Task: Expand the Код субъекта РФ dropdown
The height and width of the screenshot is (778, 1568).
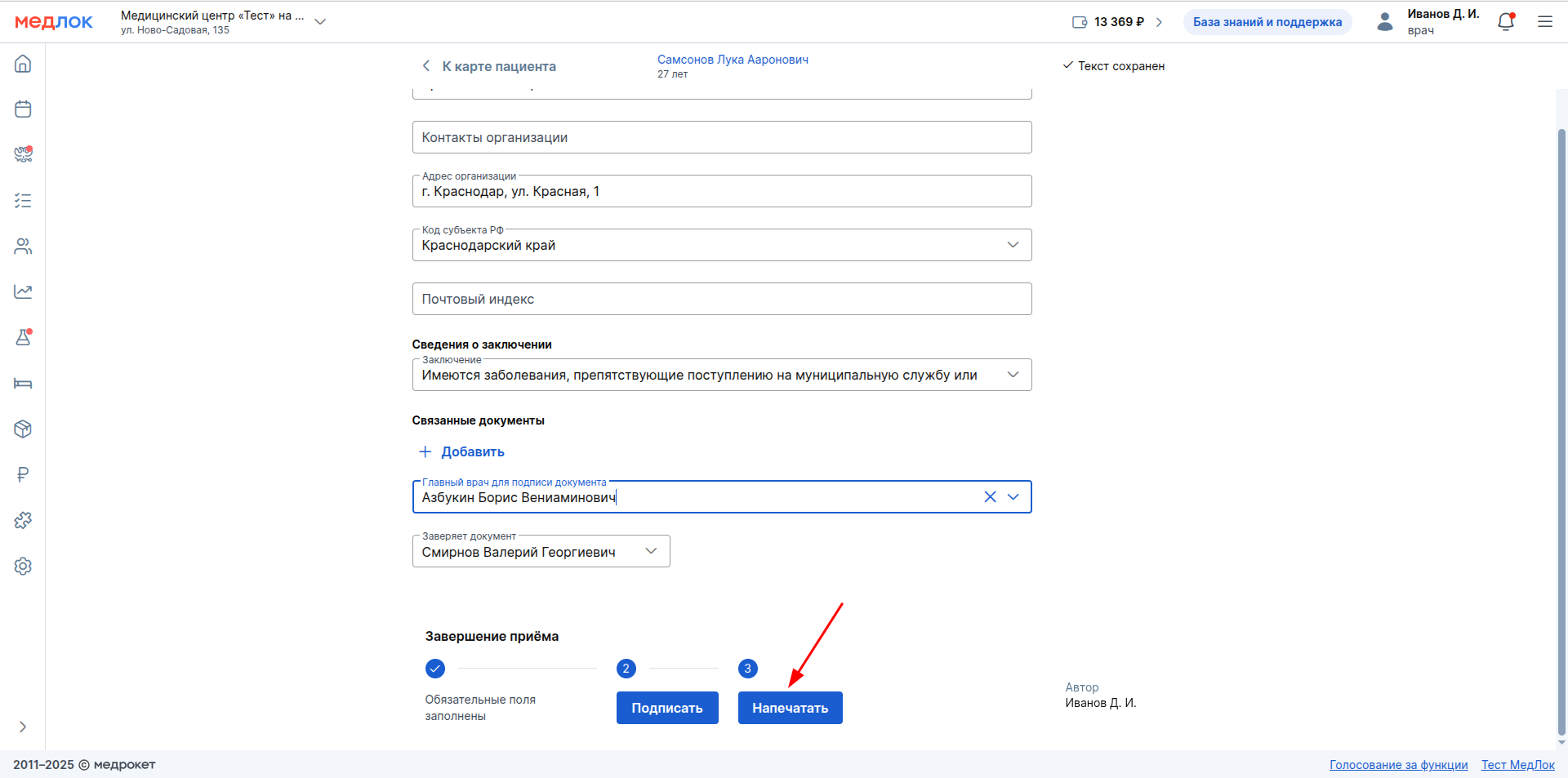Action: pyautogui.click(x=1013, y=245)
